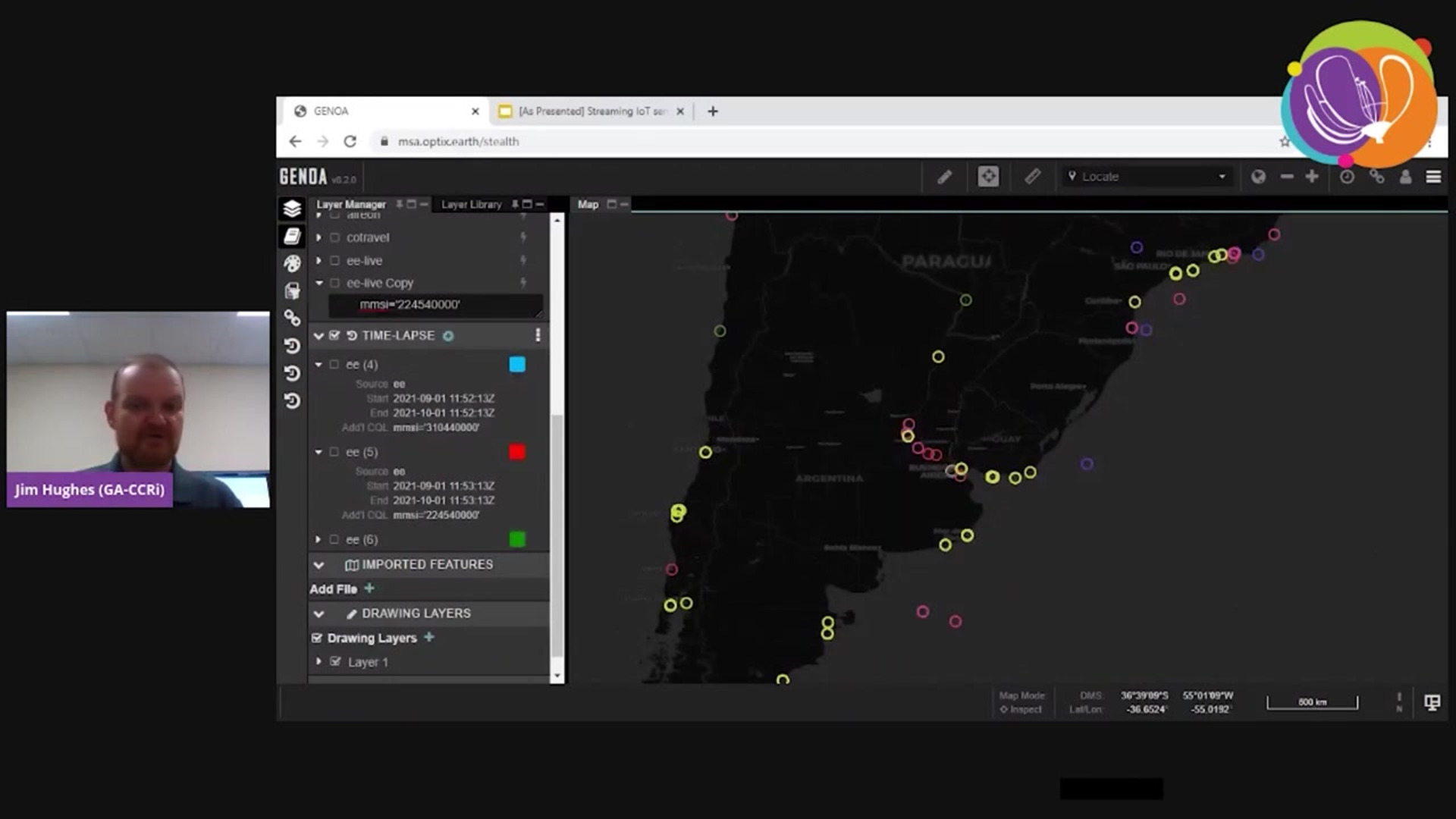The height and width of the screenshot is (819, 1456).
Task: Open the hamburger menu at top right
Action: coord(1433,176)
